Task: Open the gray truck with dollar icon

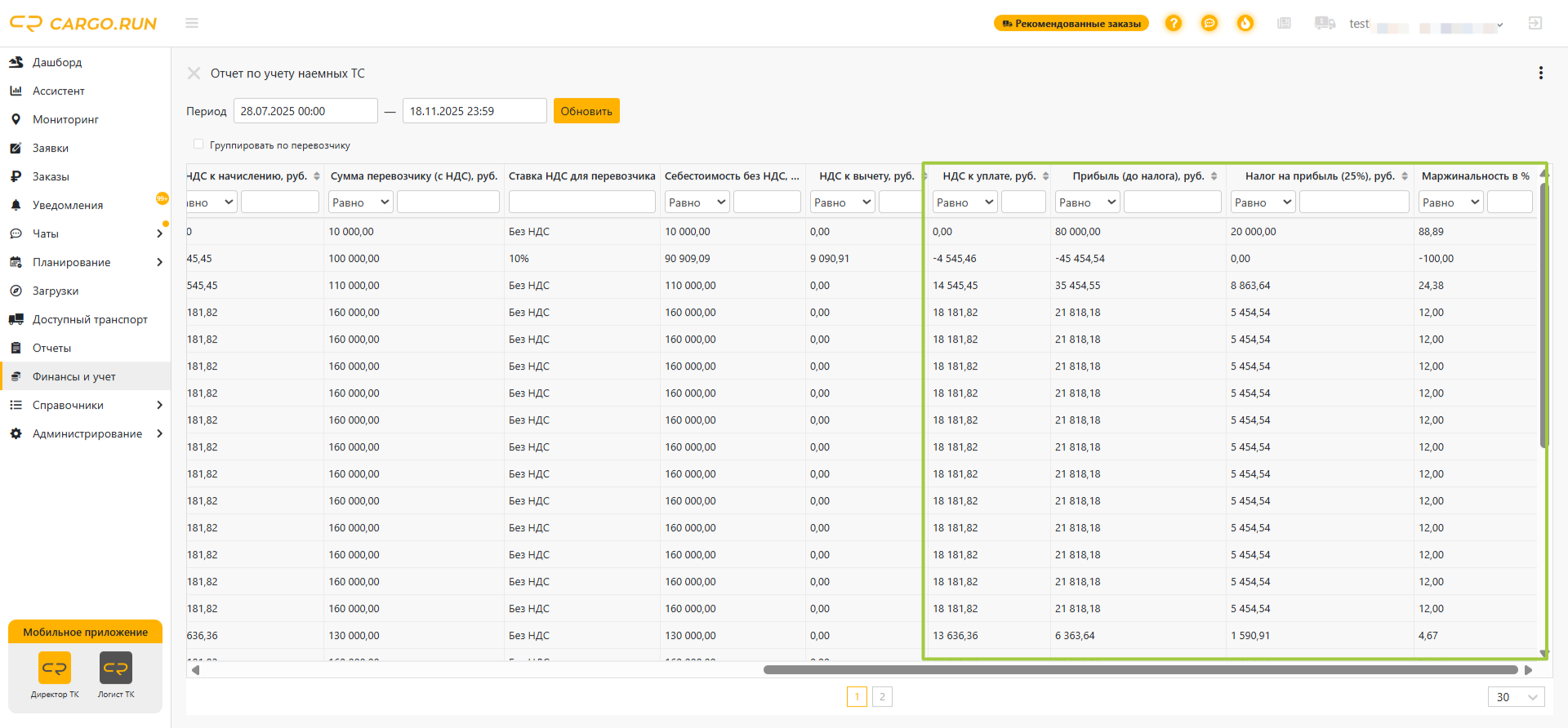Action: [1325, 23]
